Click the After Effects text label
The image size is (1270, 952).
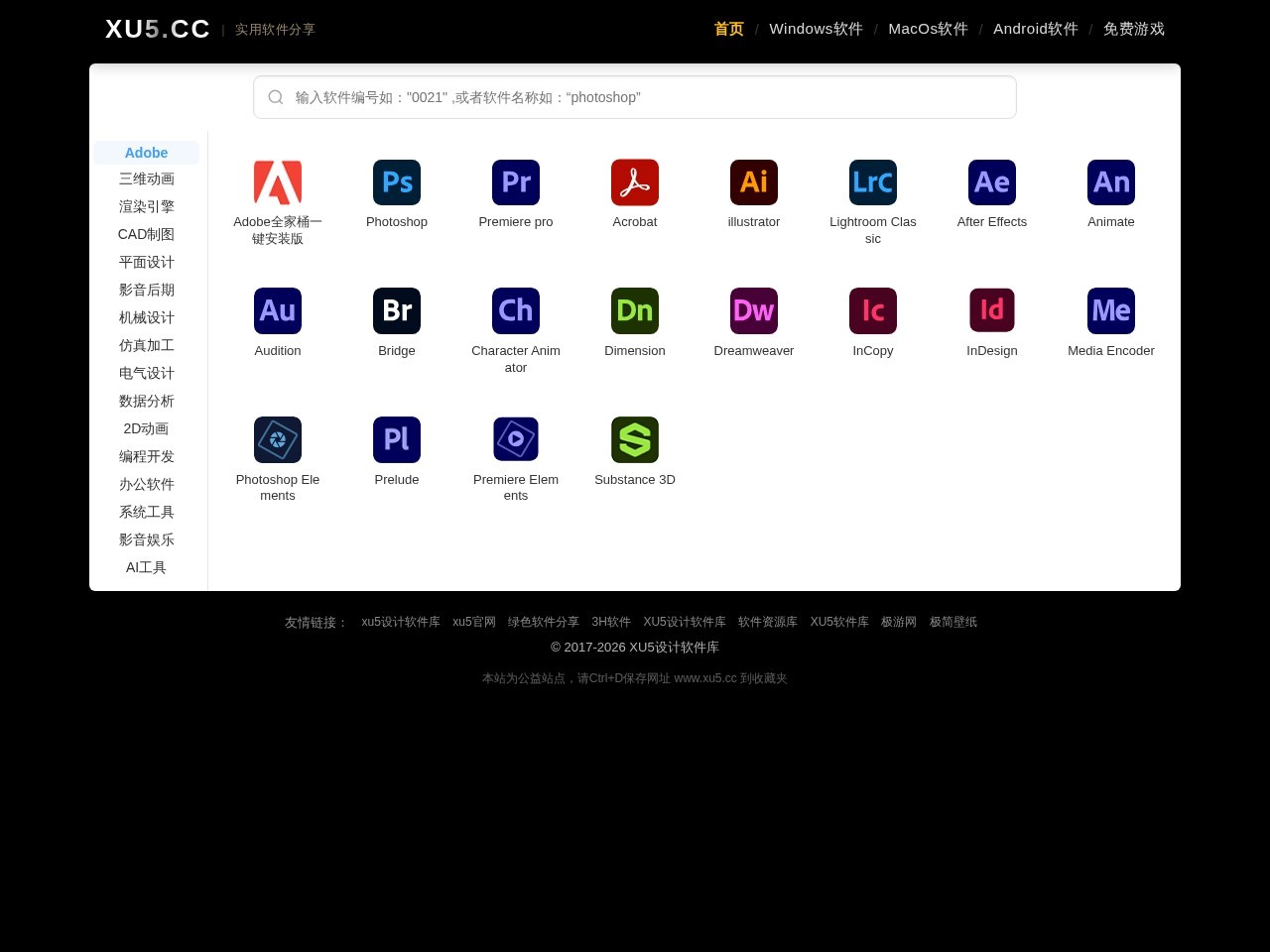pyautogui.click(x=992, y=222)
